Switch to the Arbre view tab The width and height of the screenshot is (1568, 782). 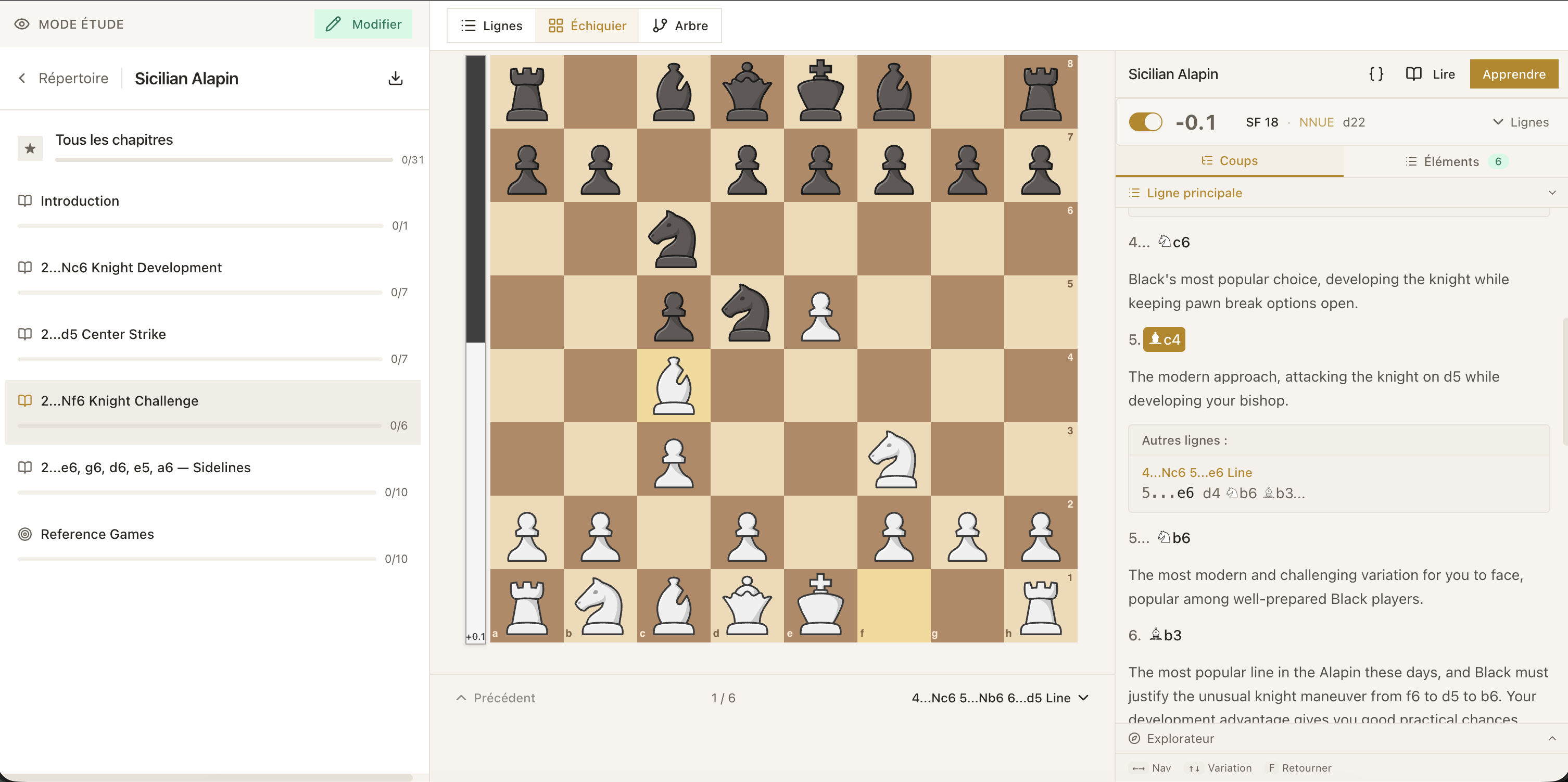[680, 26]
